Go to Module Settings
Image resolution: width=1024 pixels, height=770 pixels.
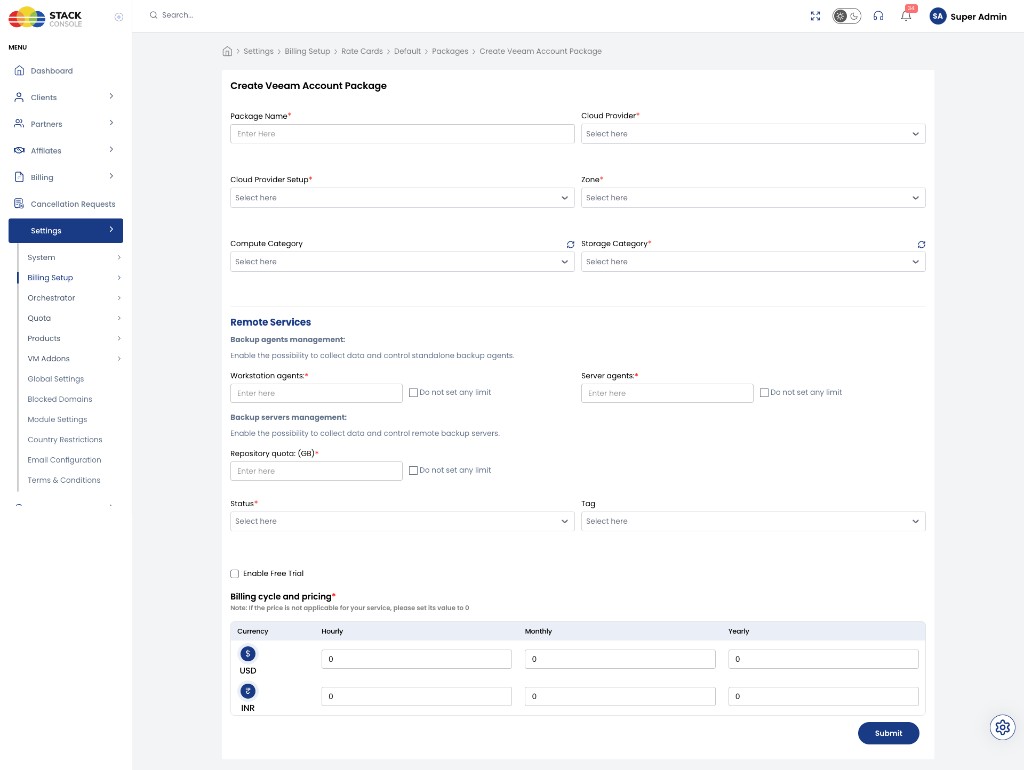(x=57, y=419)
